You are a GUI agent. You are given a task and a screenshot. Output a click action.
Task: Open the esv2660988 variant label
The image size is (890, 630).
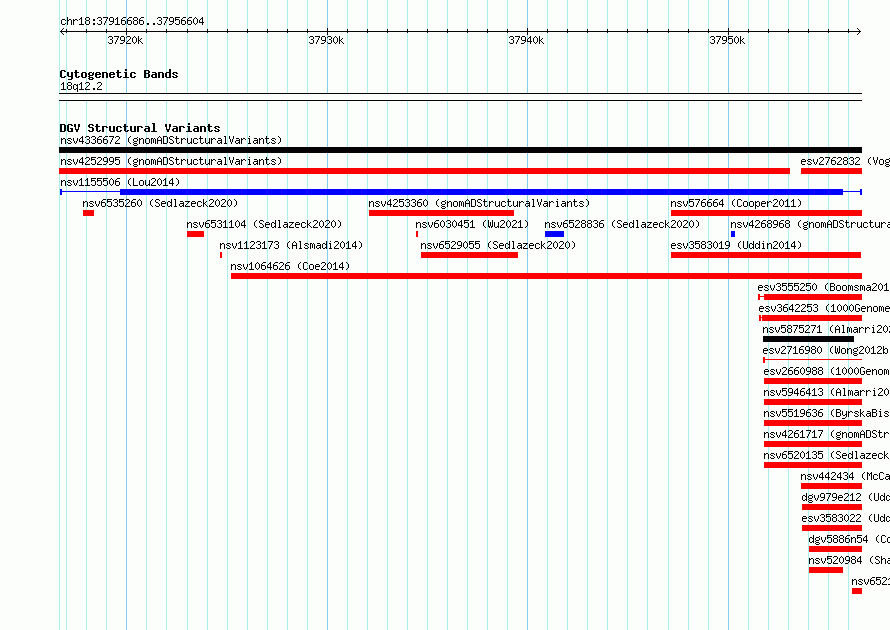point(826,371)
